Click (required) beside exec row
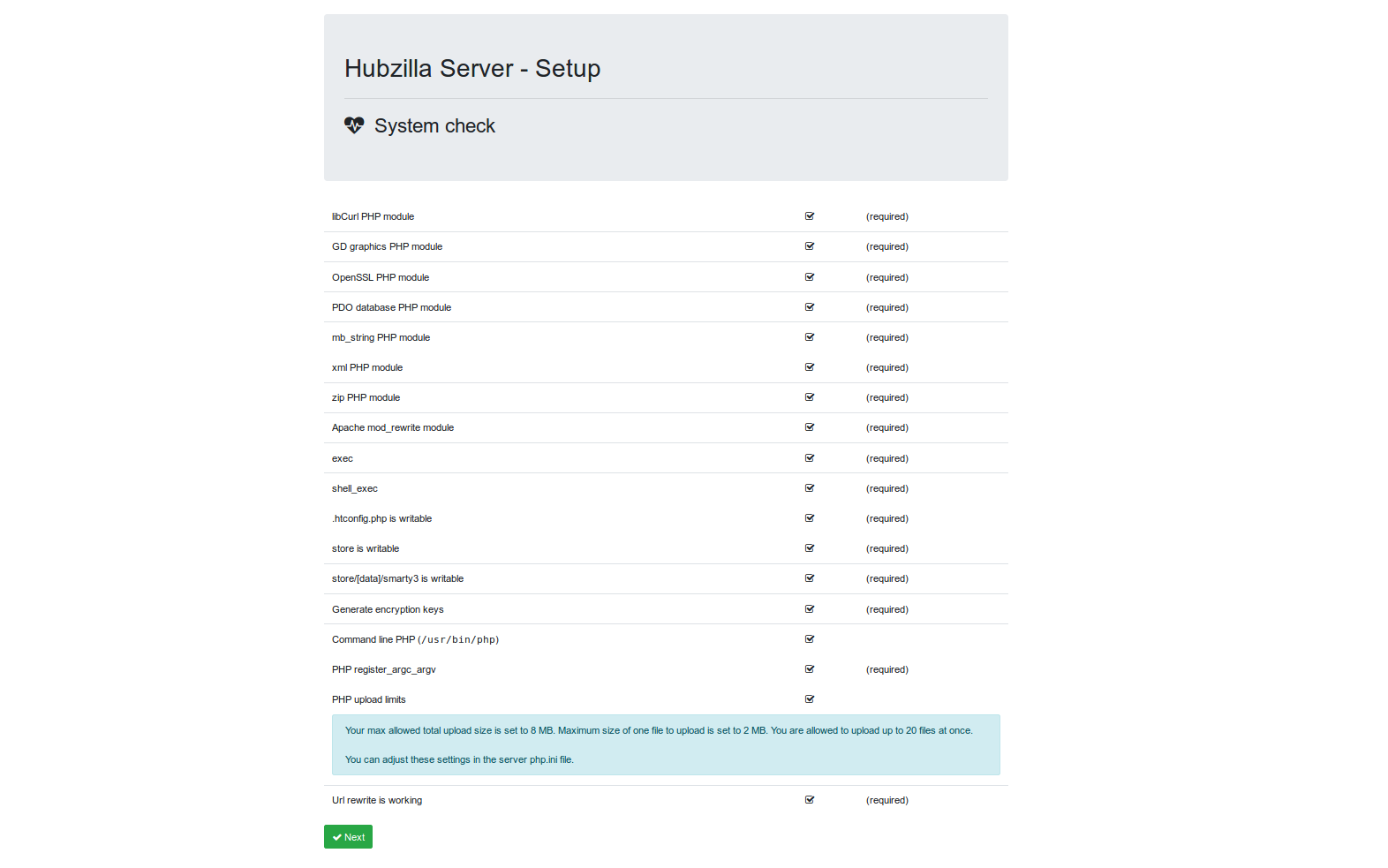1388x868 pixels. pos(887,458)
